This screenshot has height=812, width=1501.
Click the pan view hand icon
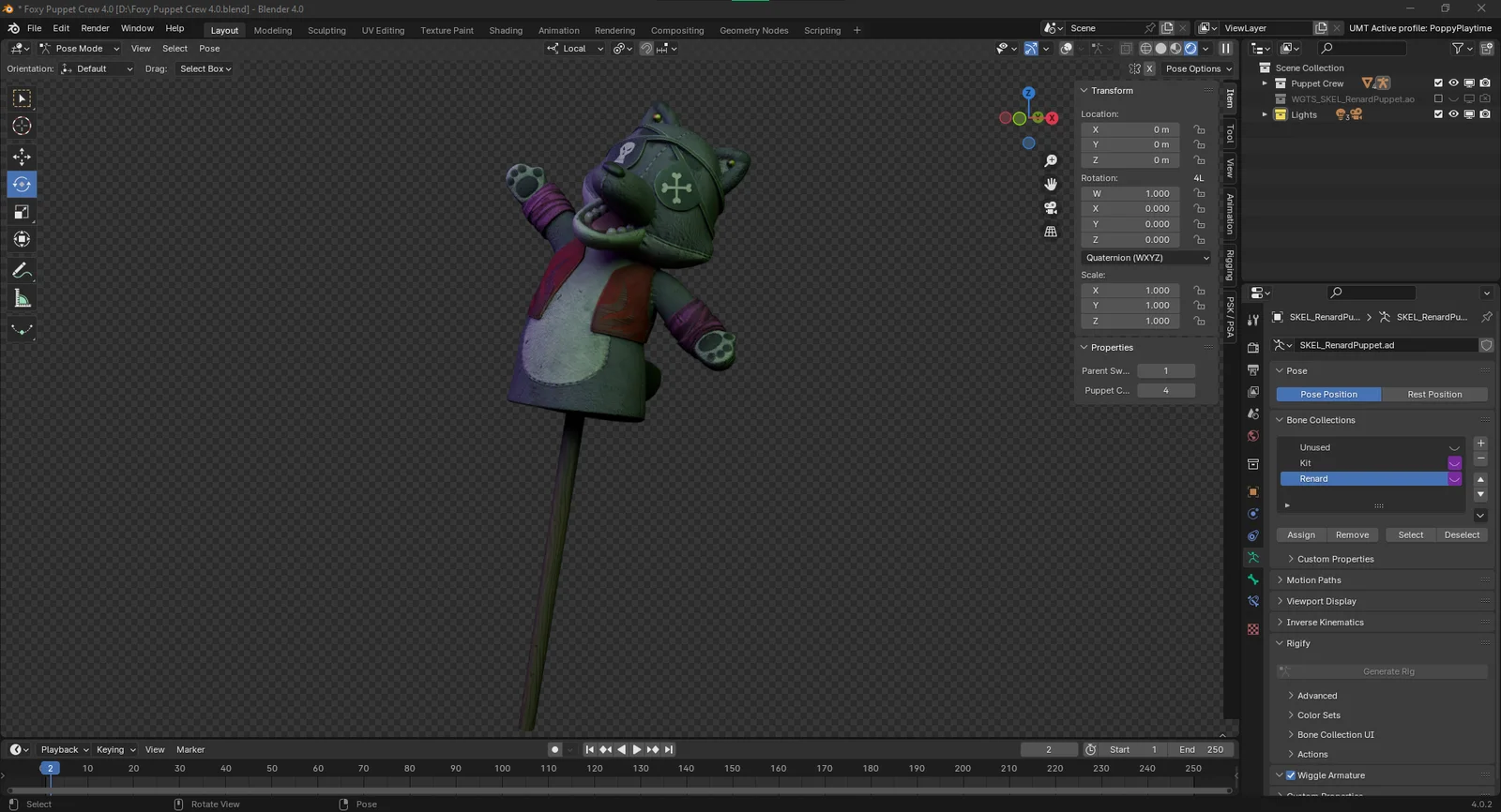[x=1051, y=185]
